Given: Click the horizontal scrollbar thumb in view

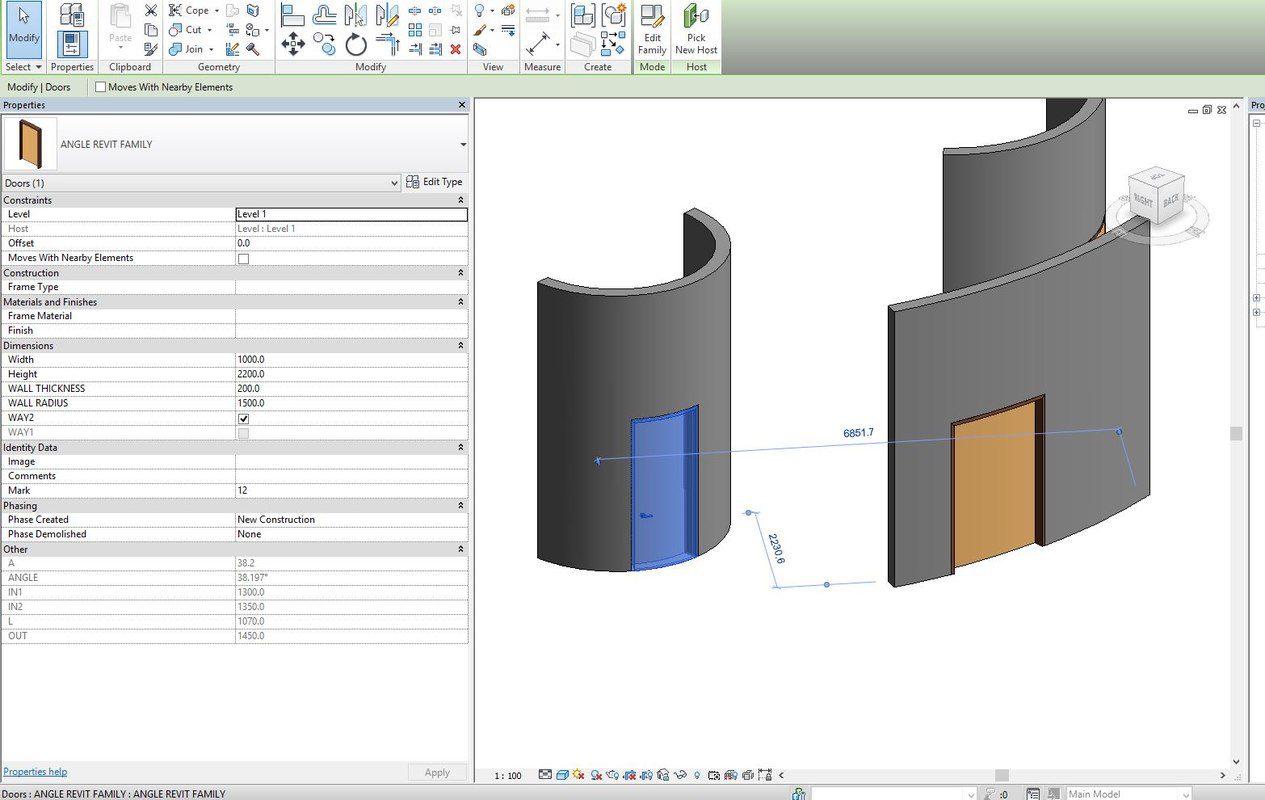Looking at the screenshot, I should tap(1001, 775).
